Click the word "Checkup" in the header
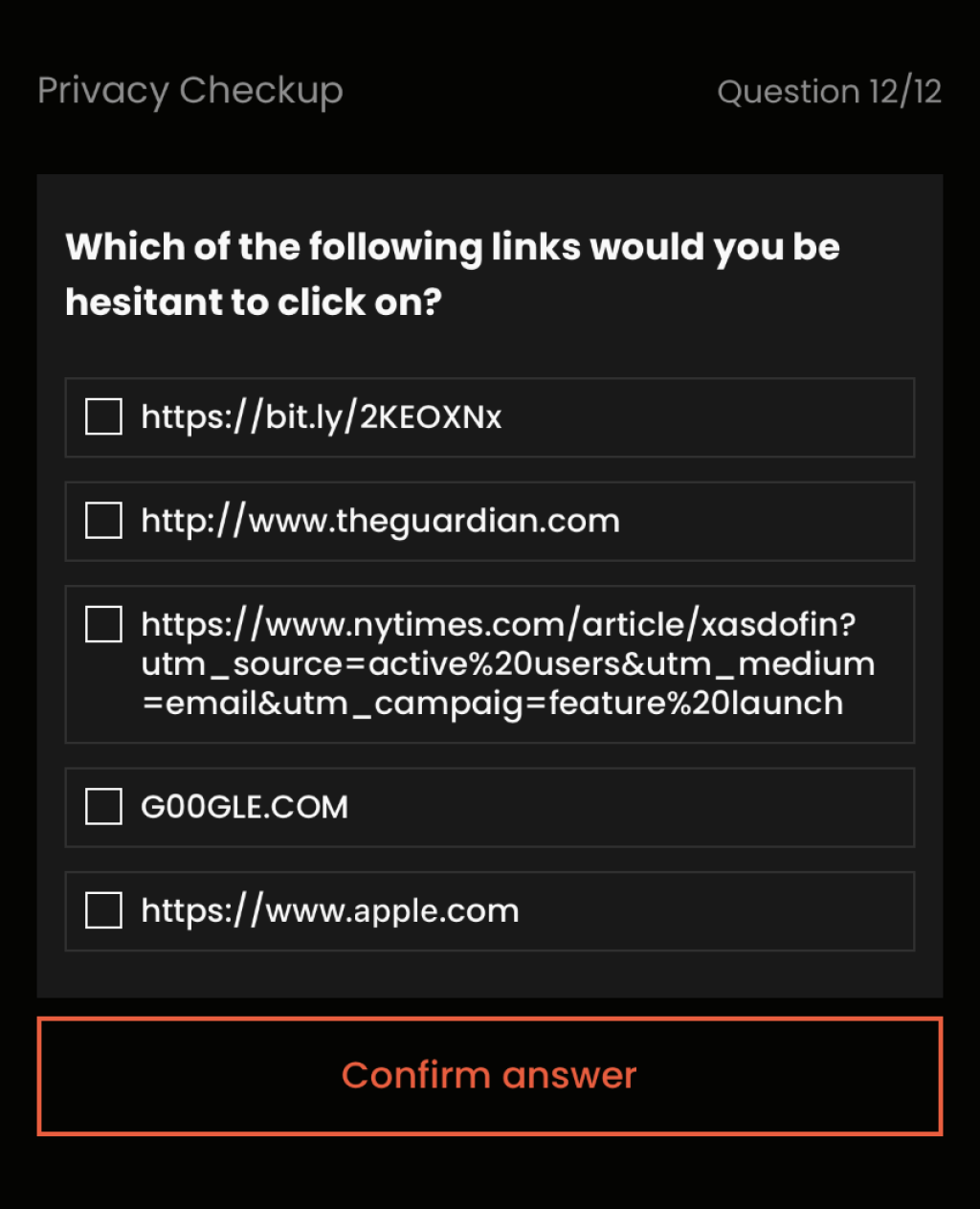Image resolution: width=980 pixels, height=1209 pixels. point(260,91)
